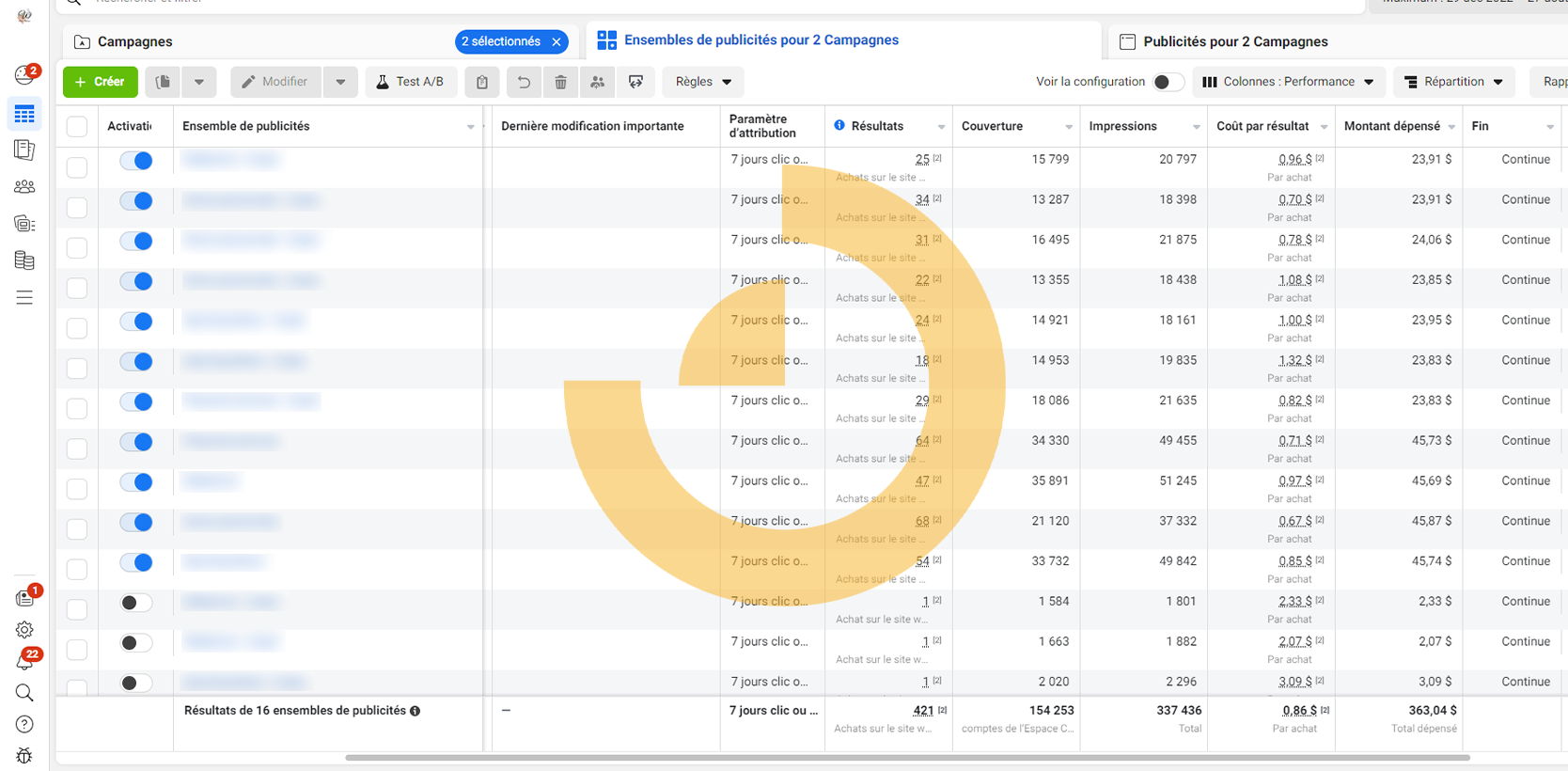
Task: Click the duplicate ad set icon
Action: pos(163,82)
